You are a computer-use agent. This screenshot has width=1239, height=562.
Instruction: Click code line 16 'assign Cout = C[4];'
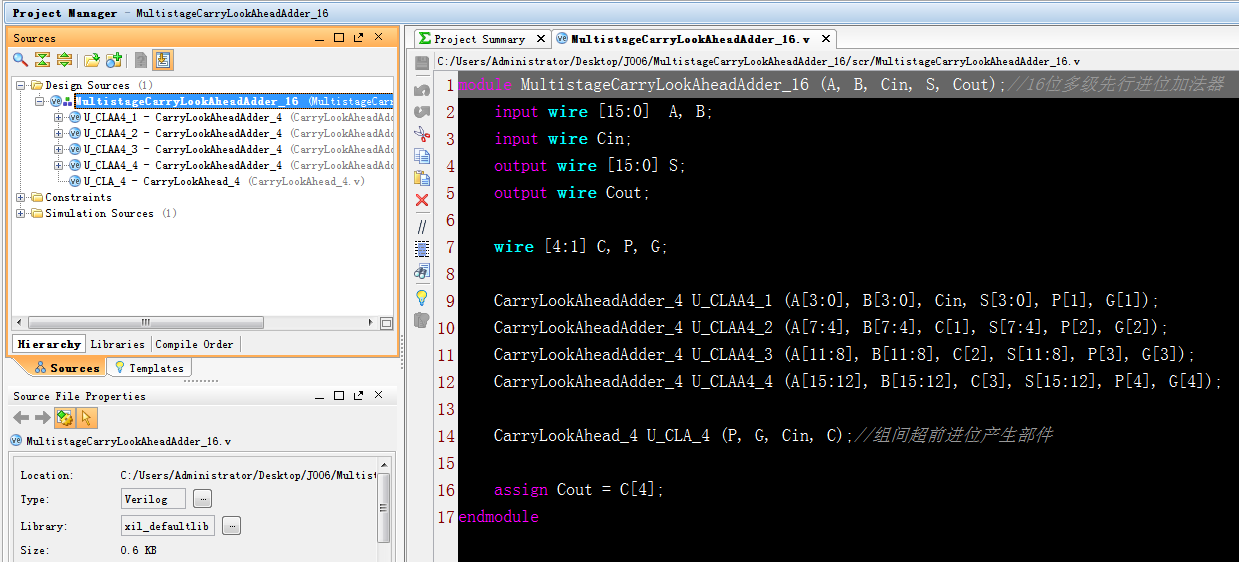(578, 490)
